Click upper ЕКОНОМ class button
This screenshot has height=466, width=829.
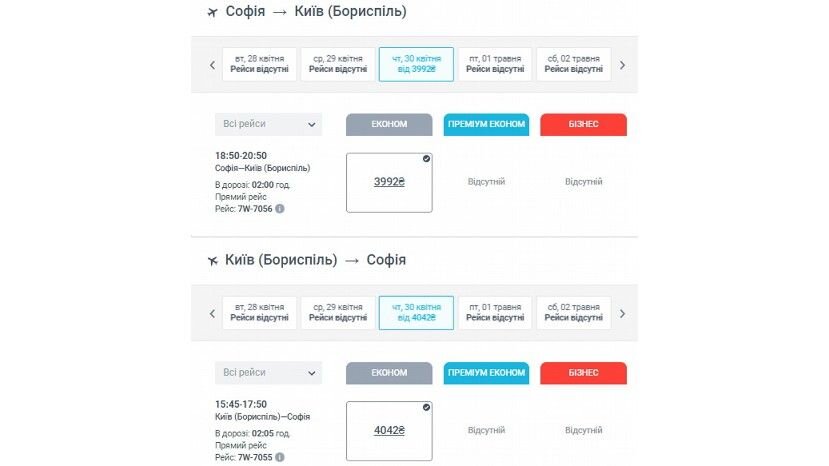pyautogui.click(x=389, y=124)
